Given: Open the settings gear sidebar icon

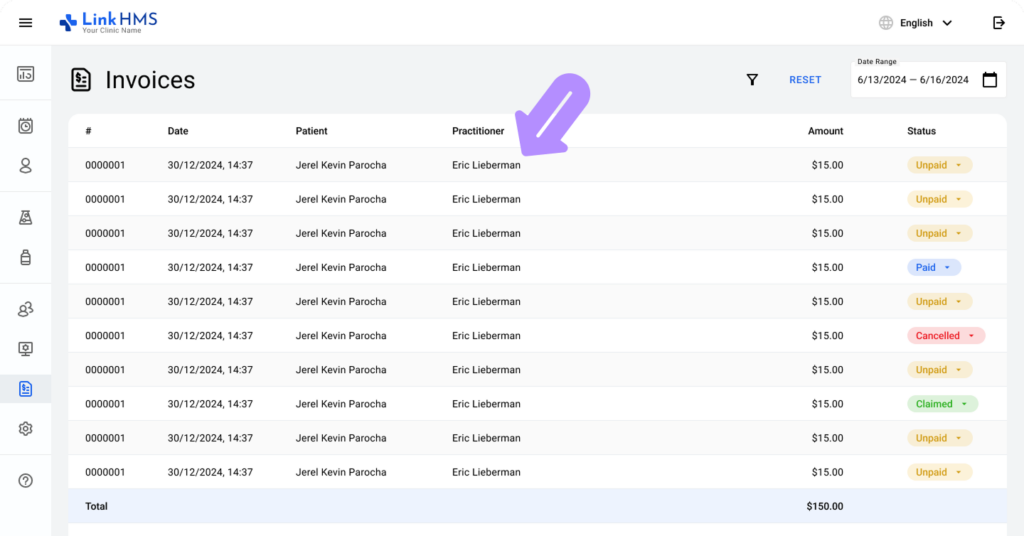Looking at the screenshot, I should 25,429.
